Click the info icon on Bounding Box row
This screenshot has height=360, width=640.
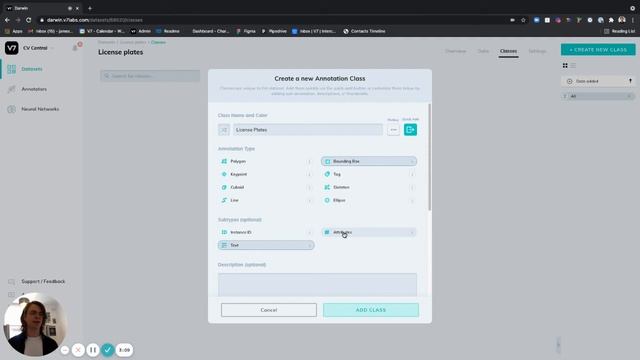click(412, 161)
